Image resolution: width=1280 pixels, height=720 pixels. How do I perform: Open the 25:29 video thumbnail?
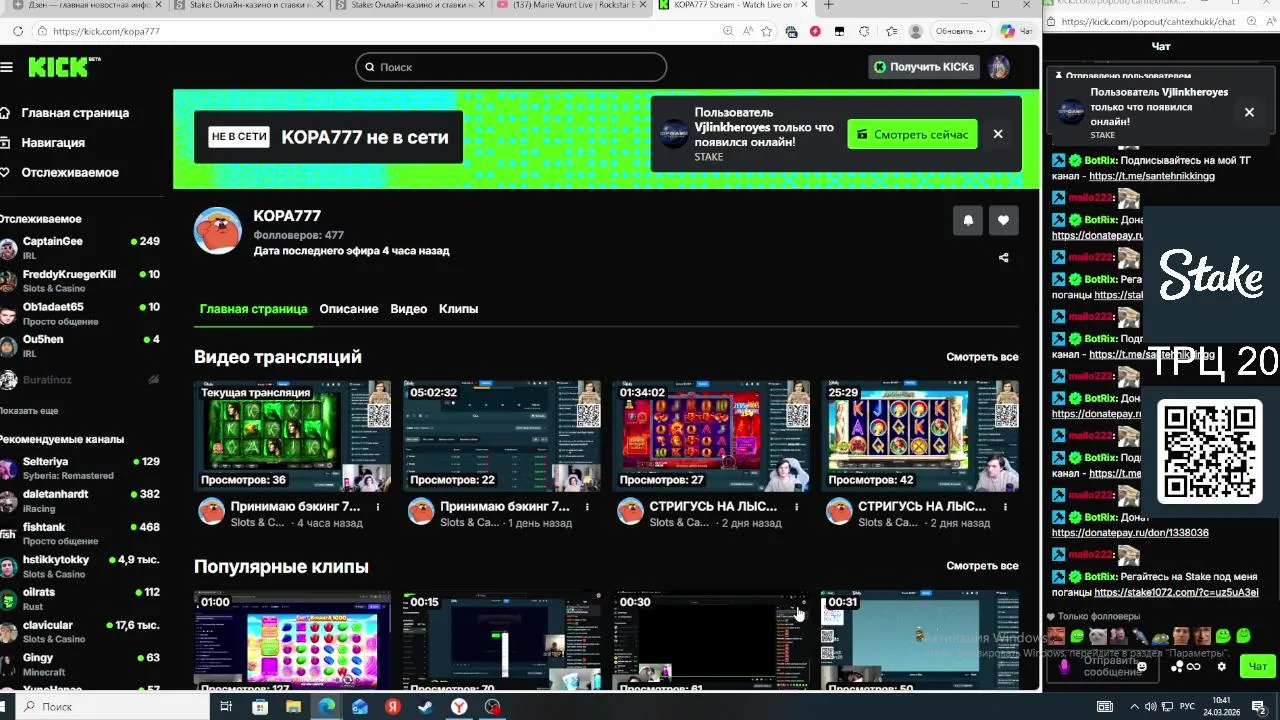(x=920, y=435)
